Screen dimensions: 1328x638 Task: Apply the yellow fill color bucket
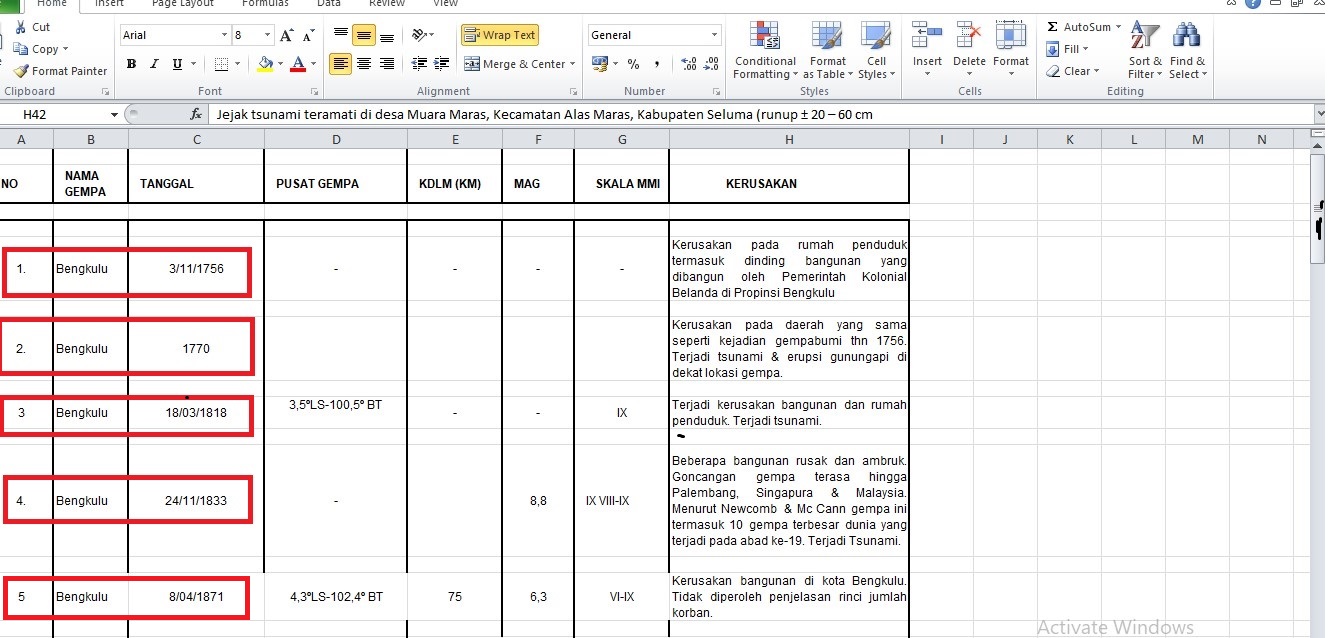(x=264, y=64)
